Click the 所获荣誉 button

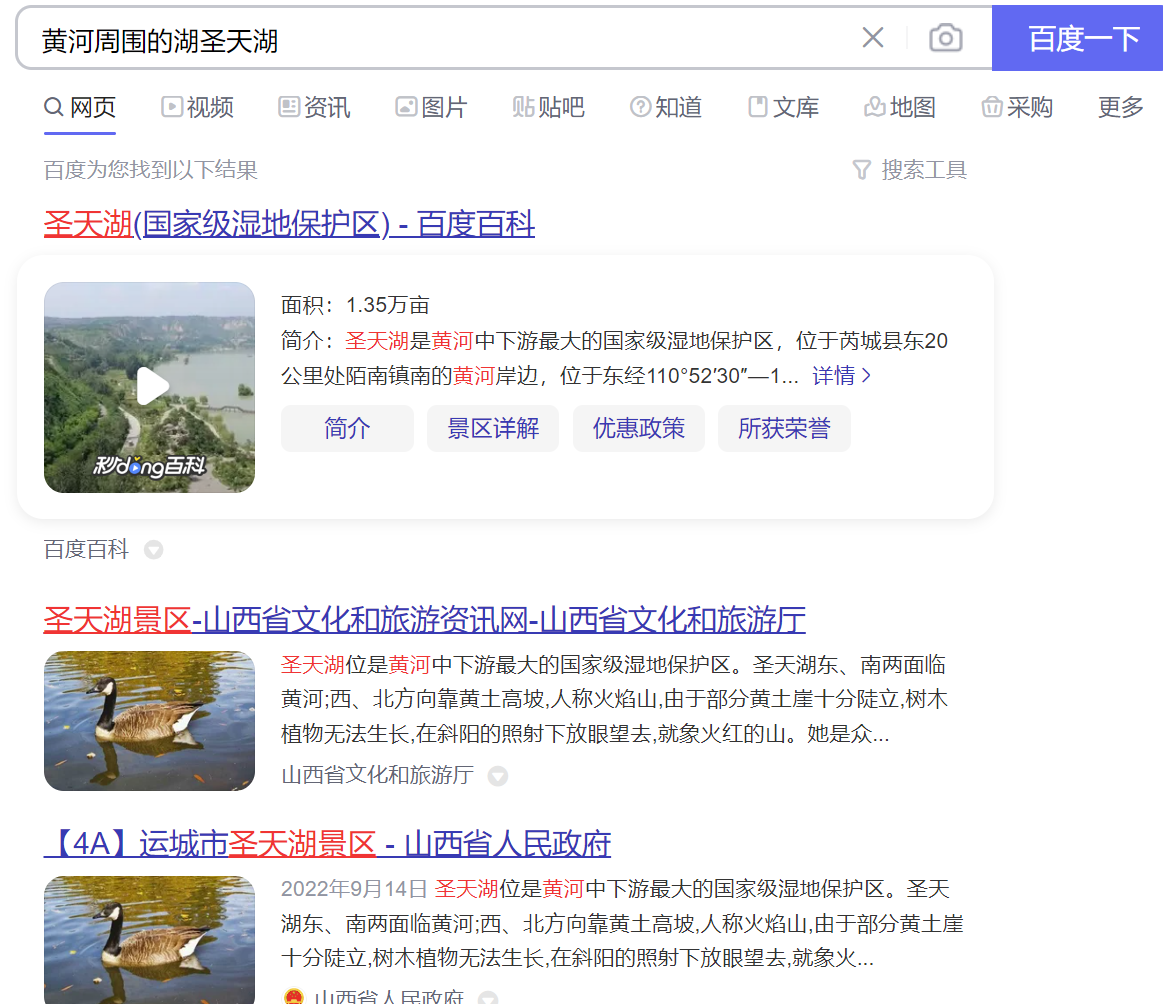point(784,429)
